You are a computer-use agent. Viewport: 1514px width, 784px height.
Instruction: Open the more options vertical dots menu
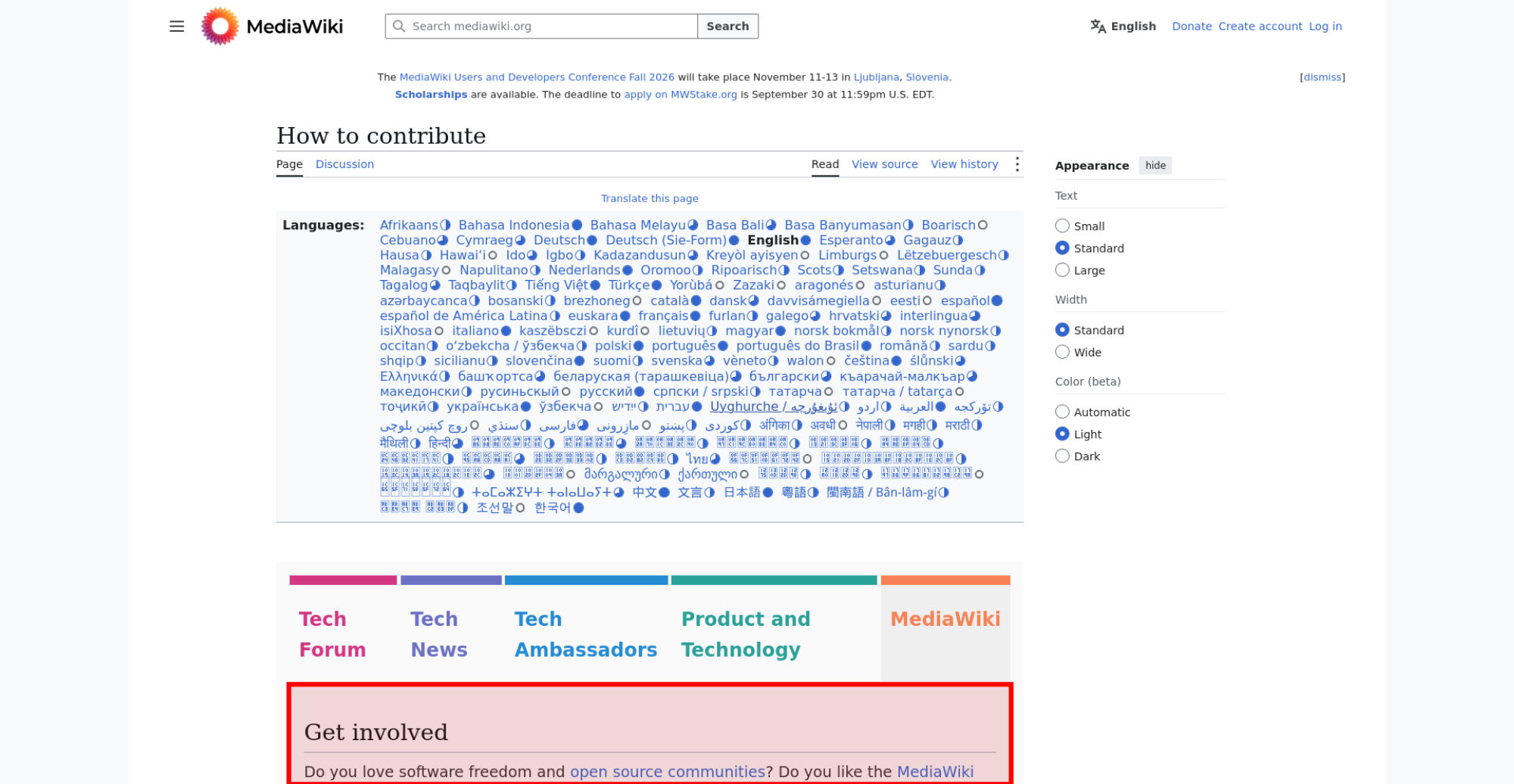(x=1017, y=164)
